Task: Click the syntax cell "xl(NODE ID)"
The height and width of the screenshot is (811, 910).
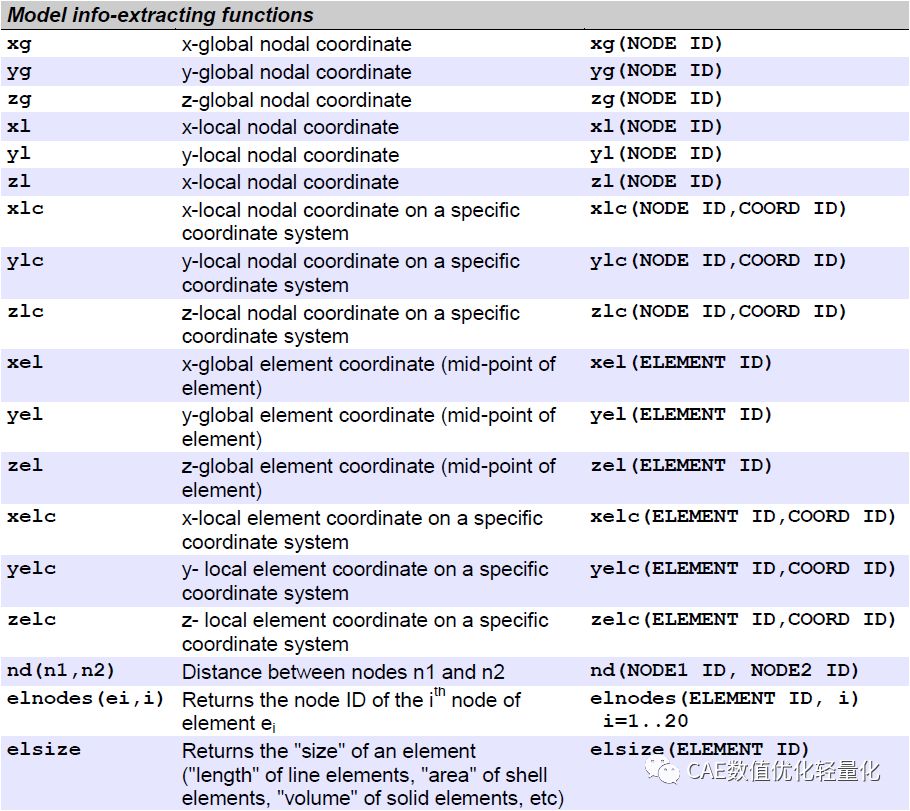Action: click(656, 126)
